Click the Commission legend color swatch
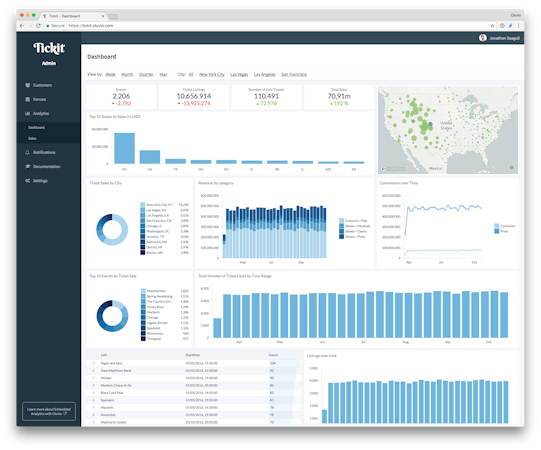The width and height of the screenshot is (541, 450). click(496, 226)
